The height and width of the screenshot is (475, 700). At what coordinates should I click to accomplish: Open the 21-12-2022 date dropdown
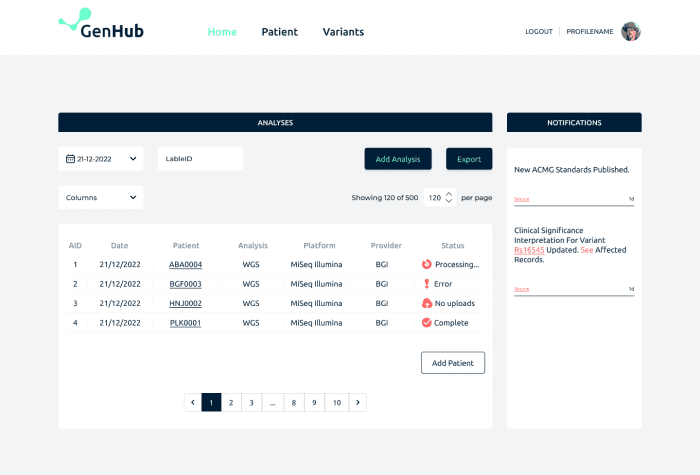pos(101,159)
